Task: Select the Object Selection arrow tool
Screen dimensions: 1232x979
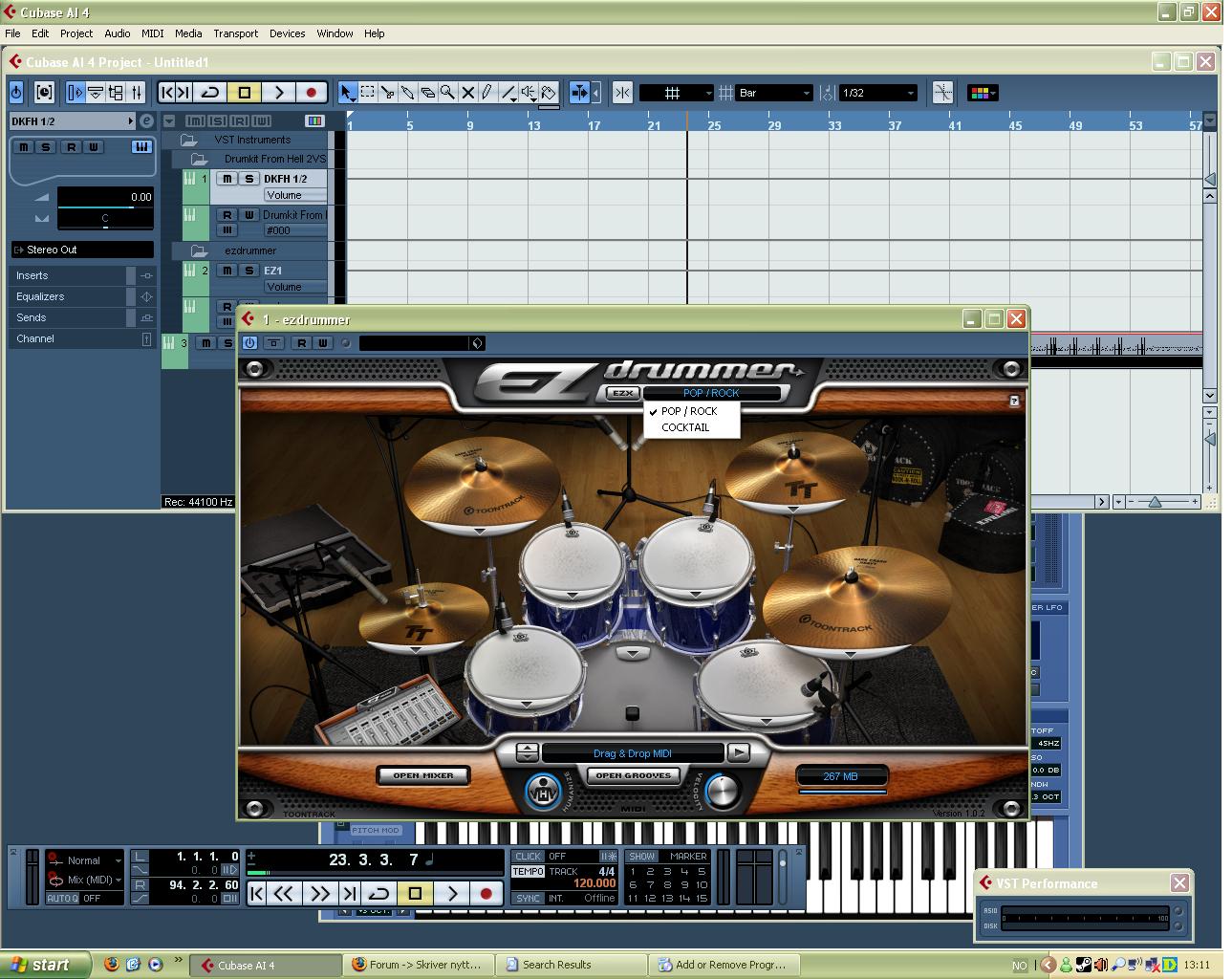Action: point(347,93)
